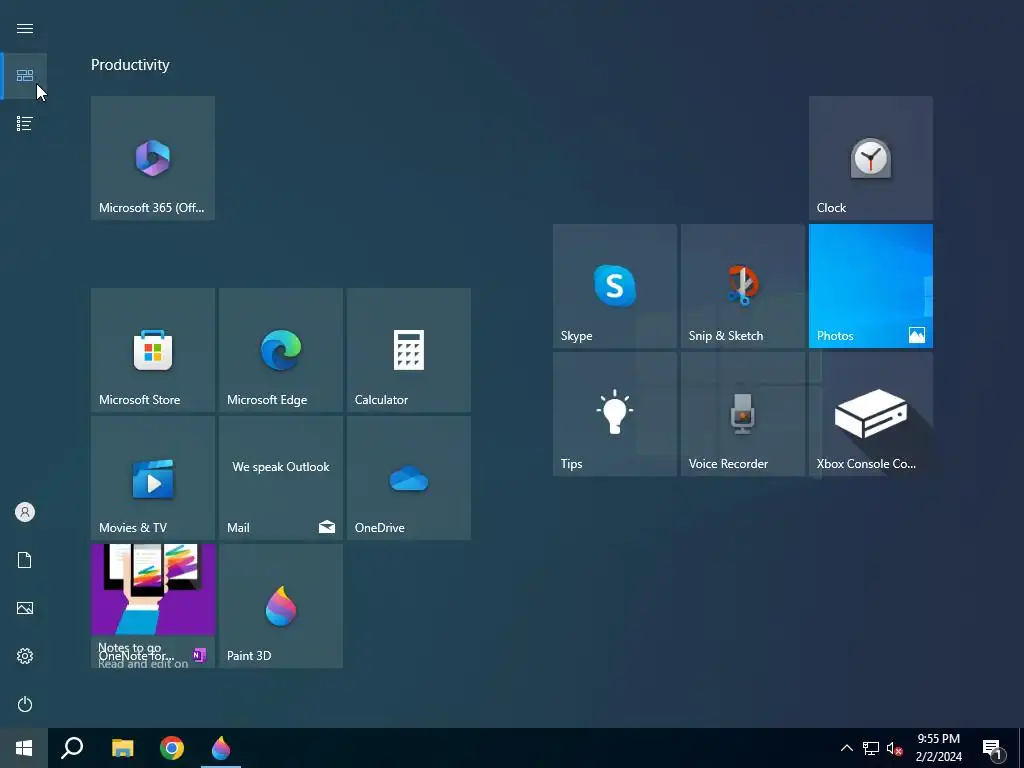
Task: Launch Skype from its tile
Action: pyautogui.click(x=615, y=286)
